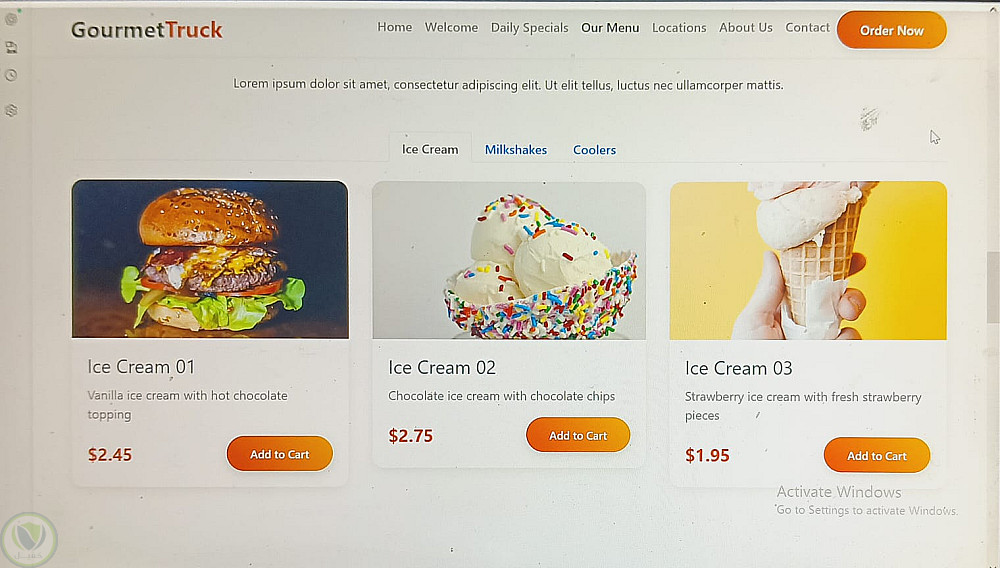The image size is (1000, 568).
Task: Click the bottom cog-shaped icon in left sidebar
Action: tap(11, 110)
